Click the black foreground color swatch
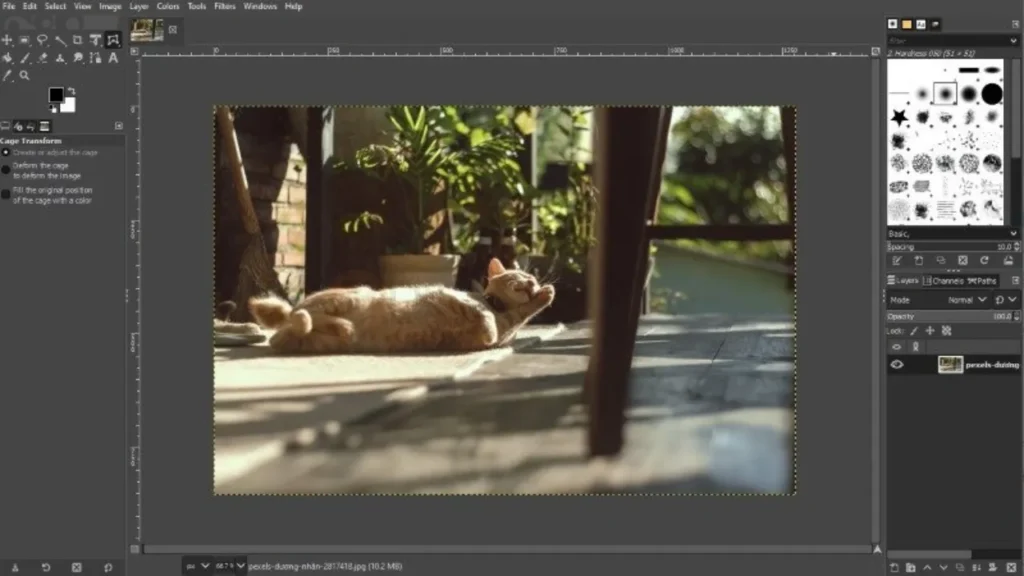 [56, 95]
